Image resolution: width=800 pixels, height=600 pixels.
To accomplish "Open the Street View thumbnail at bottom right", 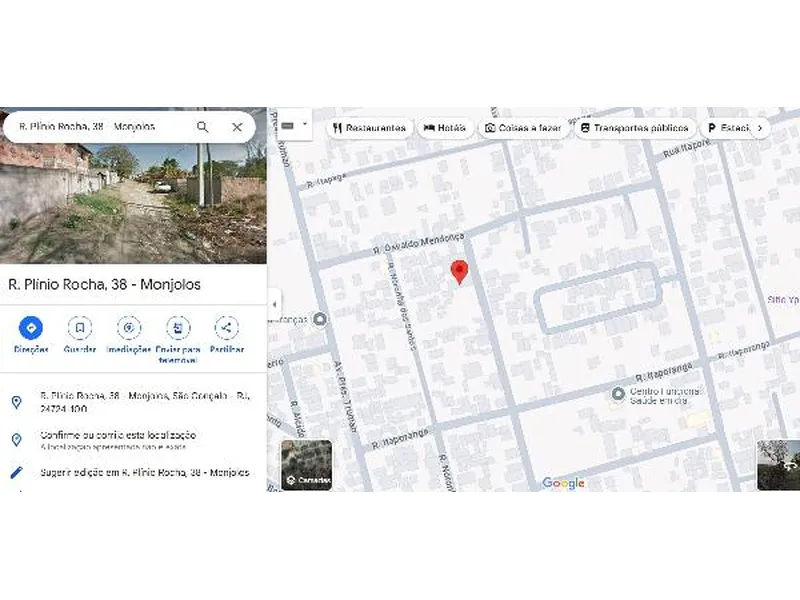I will (778, 465).
